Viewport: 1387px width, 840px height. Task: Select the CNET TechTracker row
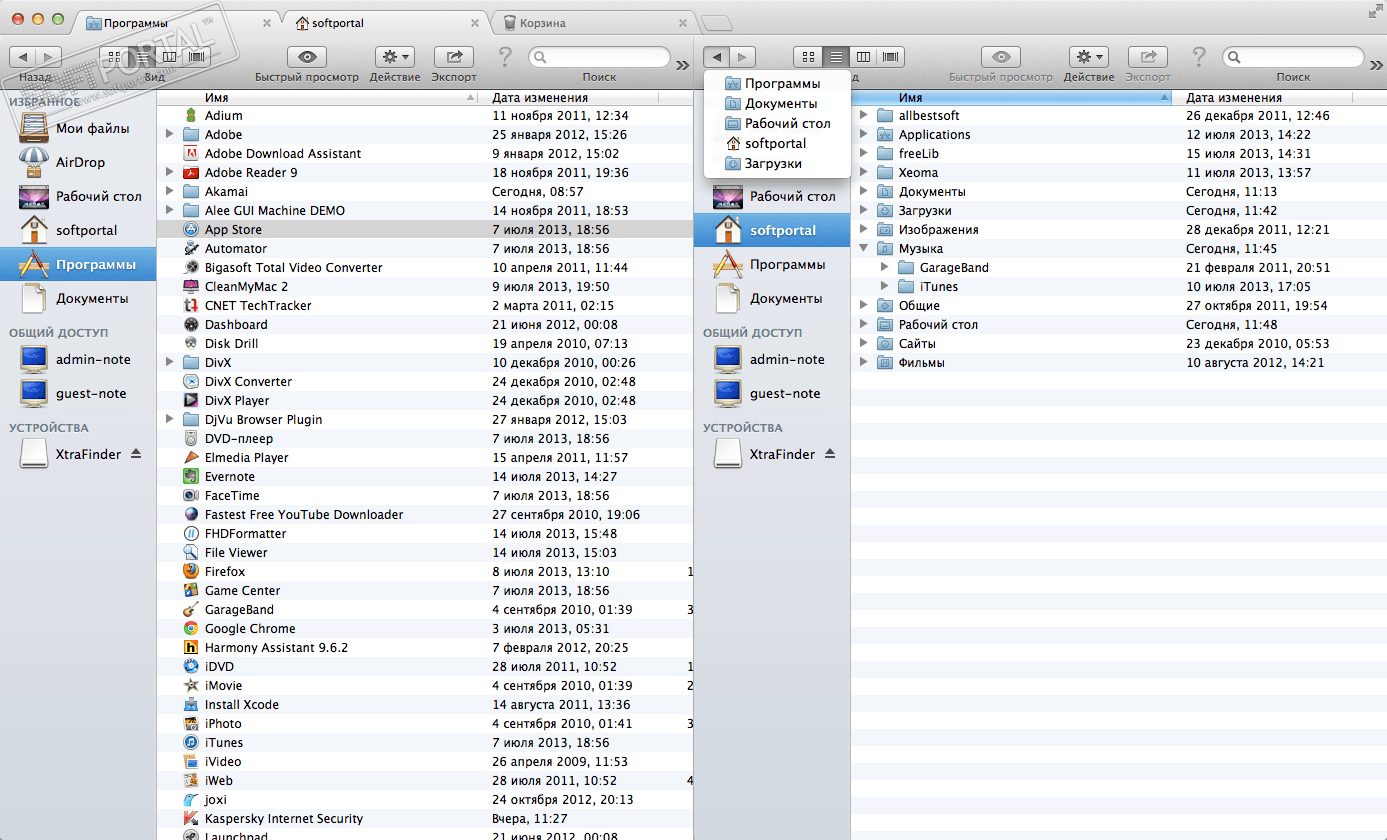click(x=425, y=306)
